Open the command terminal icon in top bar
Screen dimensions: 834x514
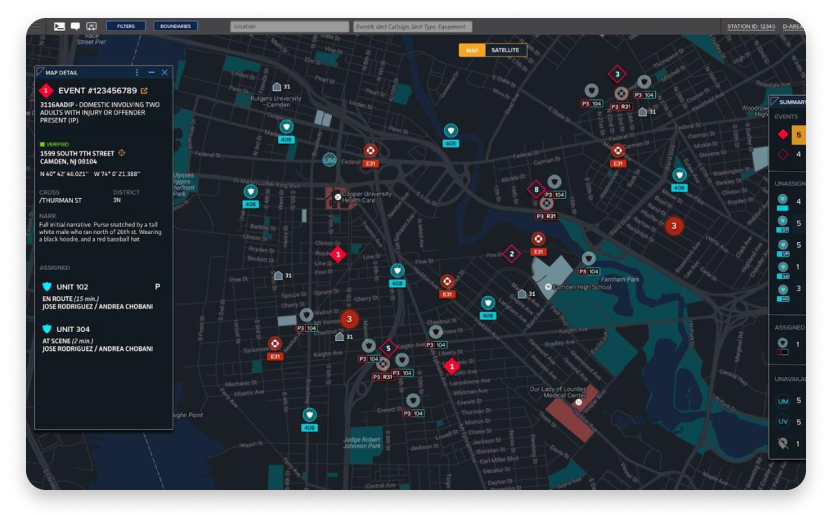pos(59,26)
